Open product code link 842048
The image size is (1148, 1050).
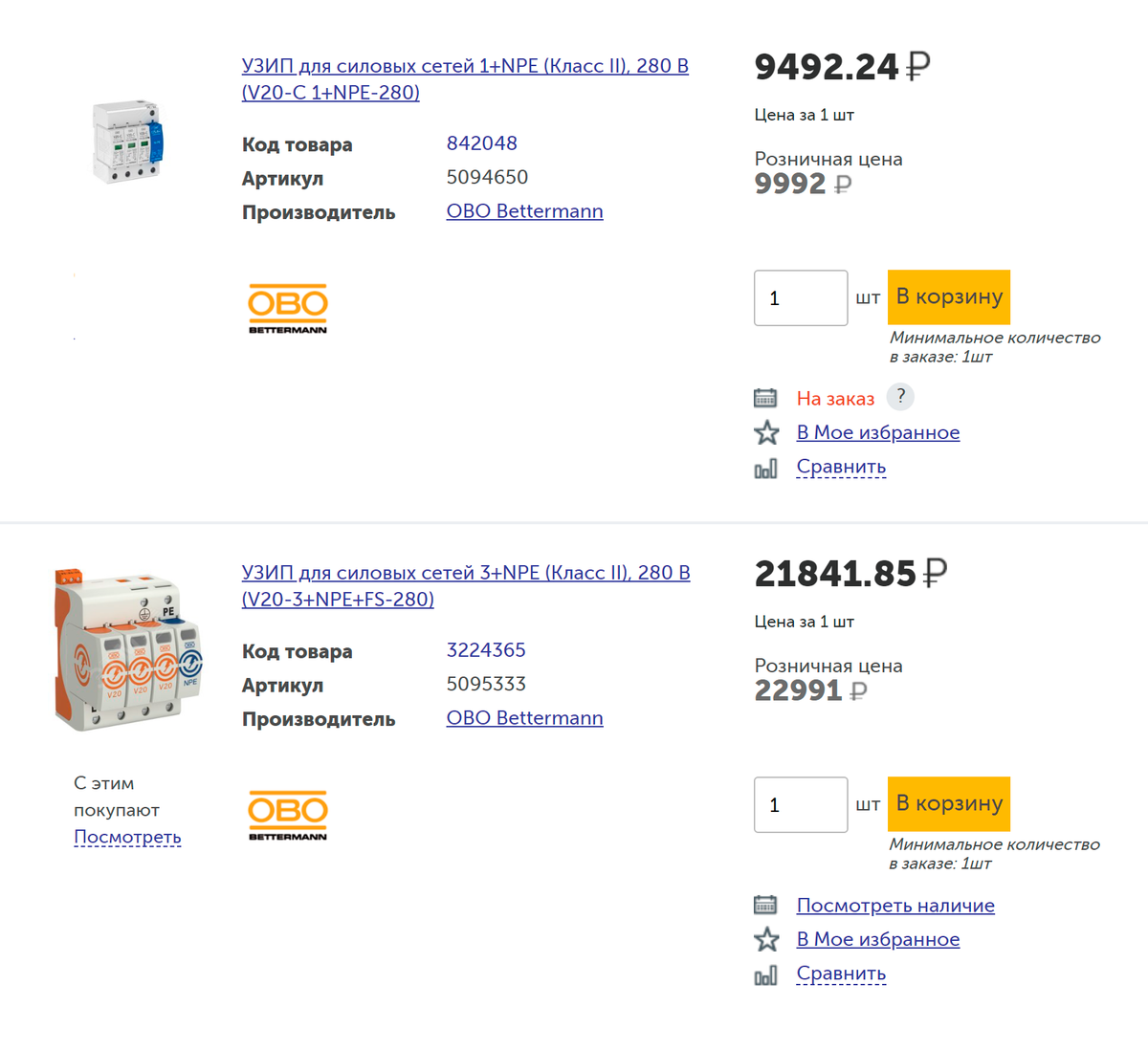pos(481,143)
